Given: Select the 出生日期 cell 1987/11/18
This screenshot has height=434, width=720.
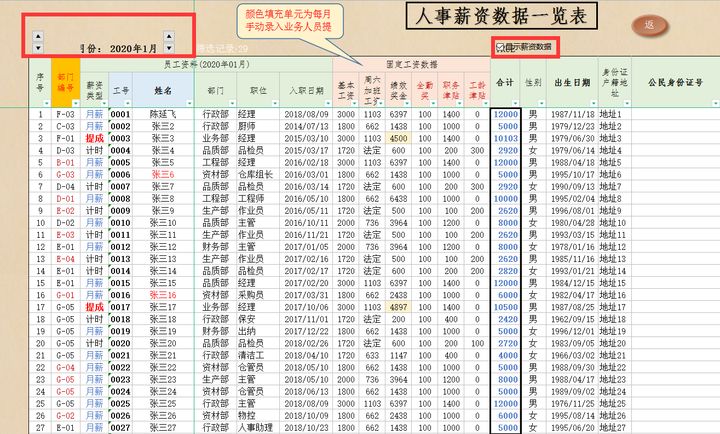Looking at the screenshot, I should point(573,114).
